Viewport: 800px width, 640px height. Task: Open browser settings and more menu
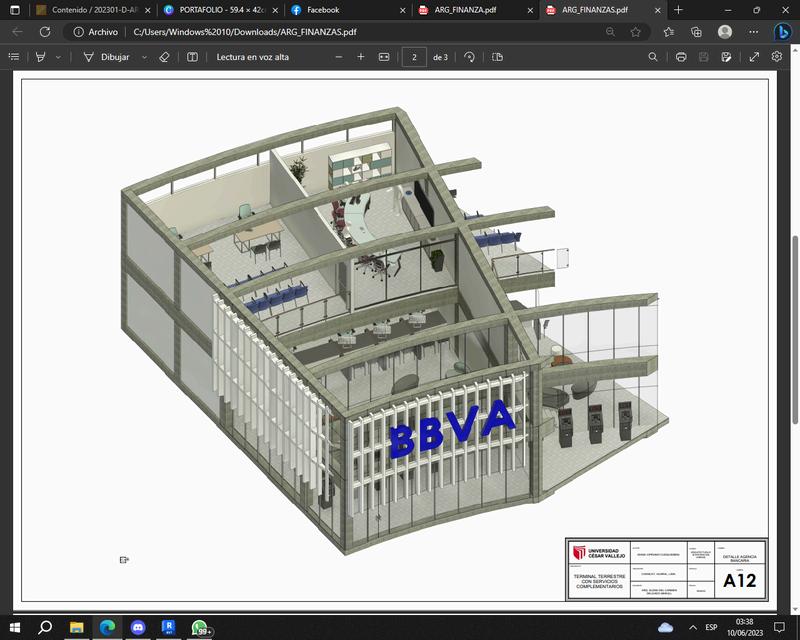(x=754, y=32)
